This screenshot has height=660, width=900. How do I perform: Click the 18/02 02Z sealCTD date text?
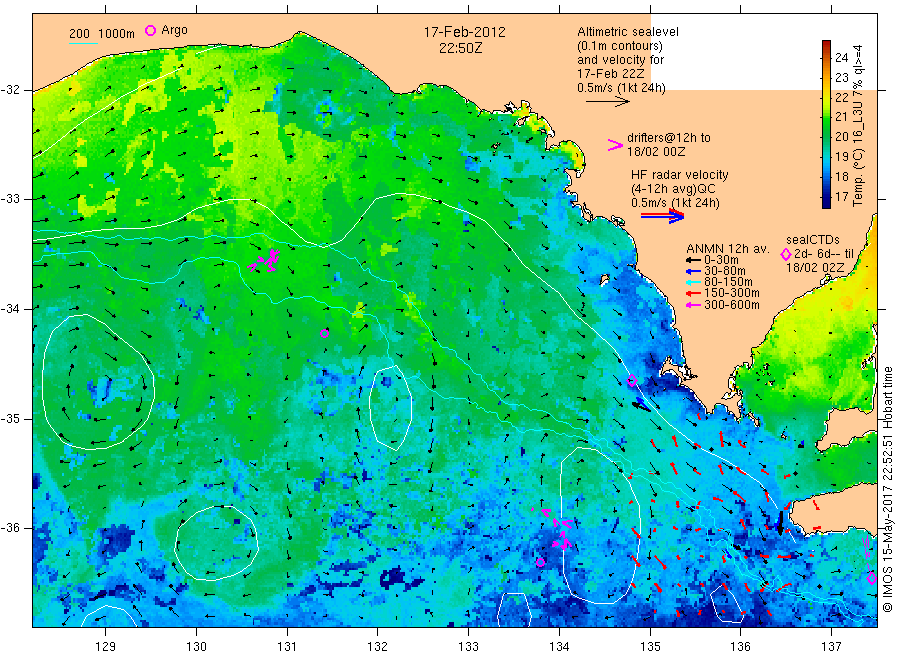coord(815,268)
